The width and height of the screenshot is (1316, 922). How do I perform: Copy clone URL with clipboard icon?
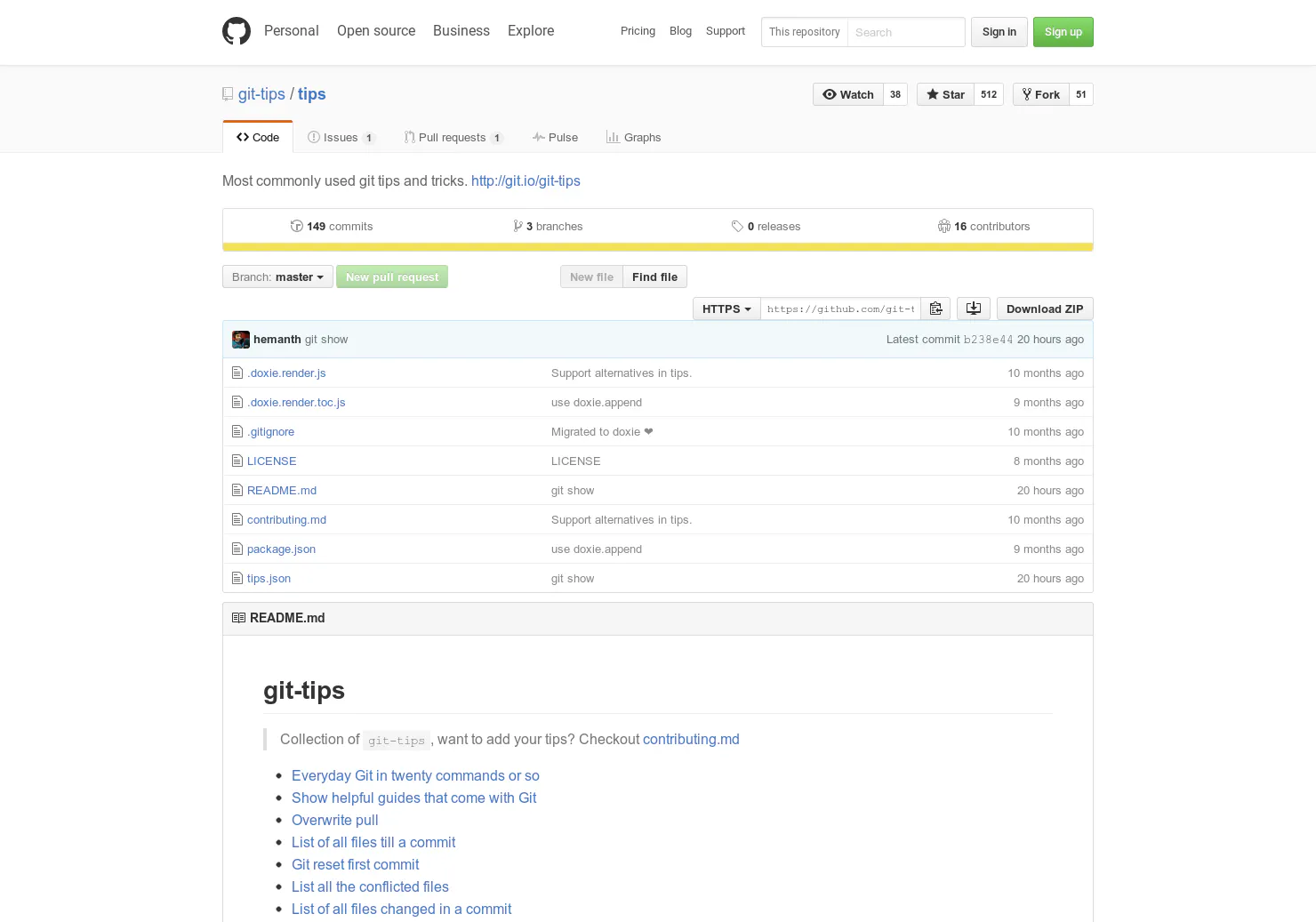[x=935, y=309]
